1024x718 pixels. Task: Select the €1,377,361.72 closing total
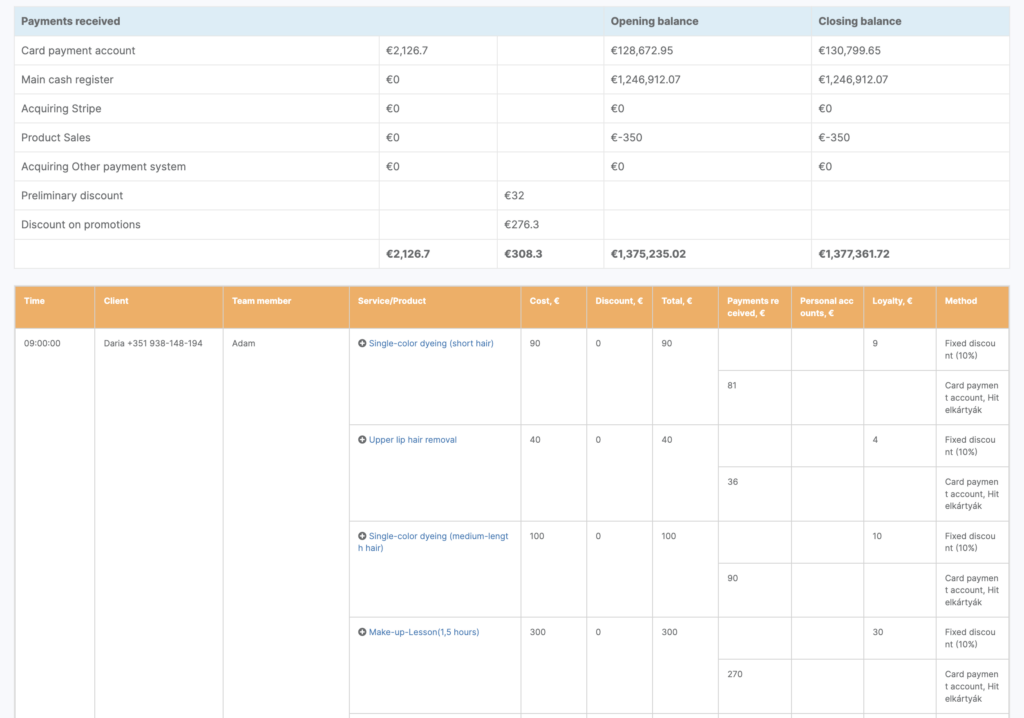click(x=854, y=253)
